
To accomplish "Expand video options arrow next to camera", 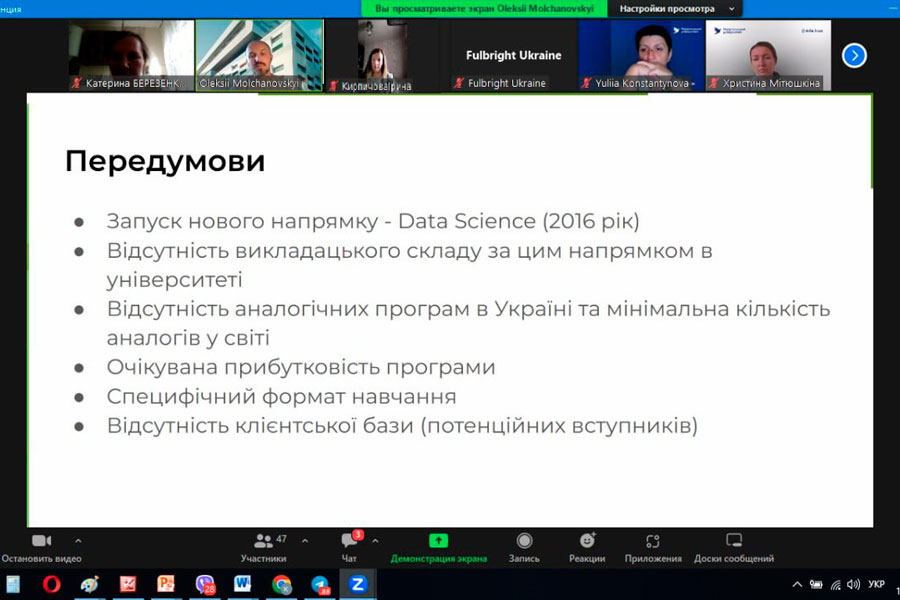I will pyautogui.click(x=78, y=541).
